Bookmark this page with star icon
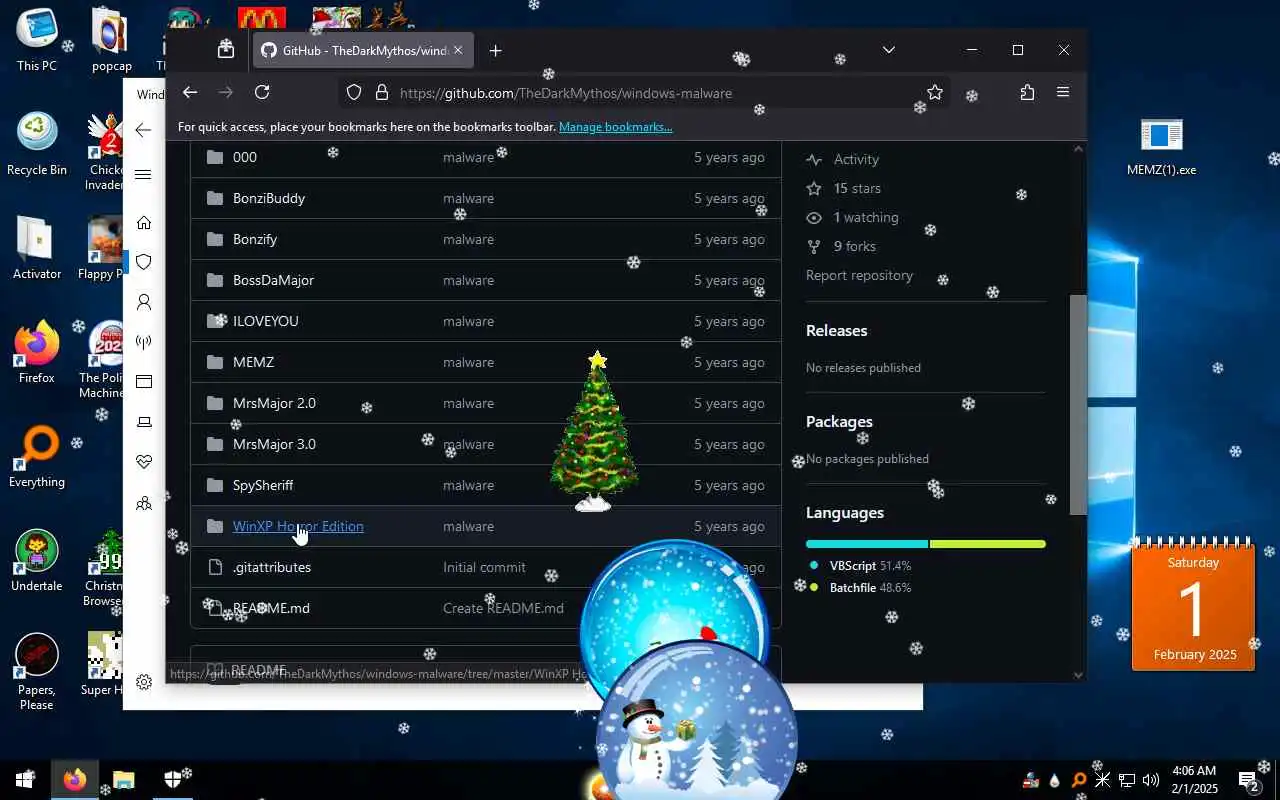This screenshot has width=1280, height=800. tap(935, 92)
